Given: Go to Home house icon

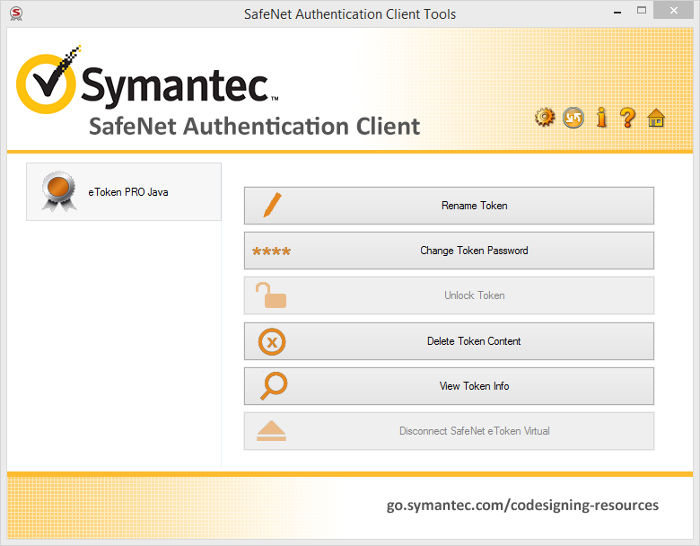Looking at the screenshot, I should (x=656, y=118).
